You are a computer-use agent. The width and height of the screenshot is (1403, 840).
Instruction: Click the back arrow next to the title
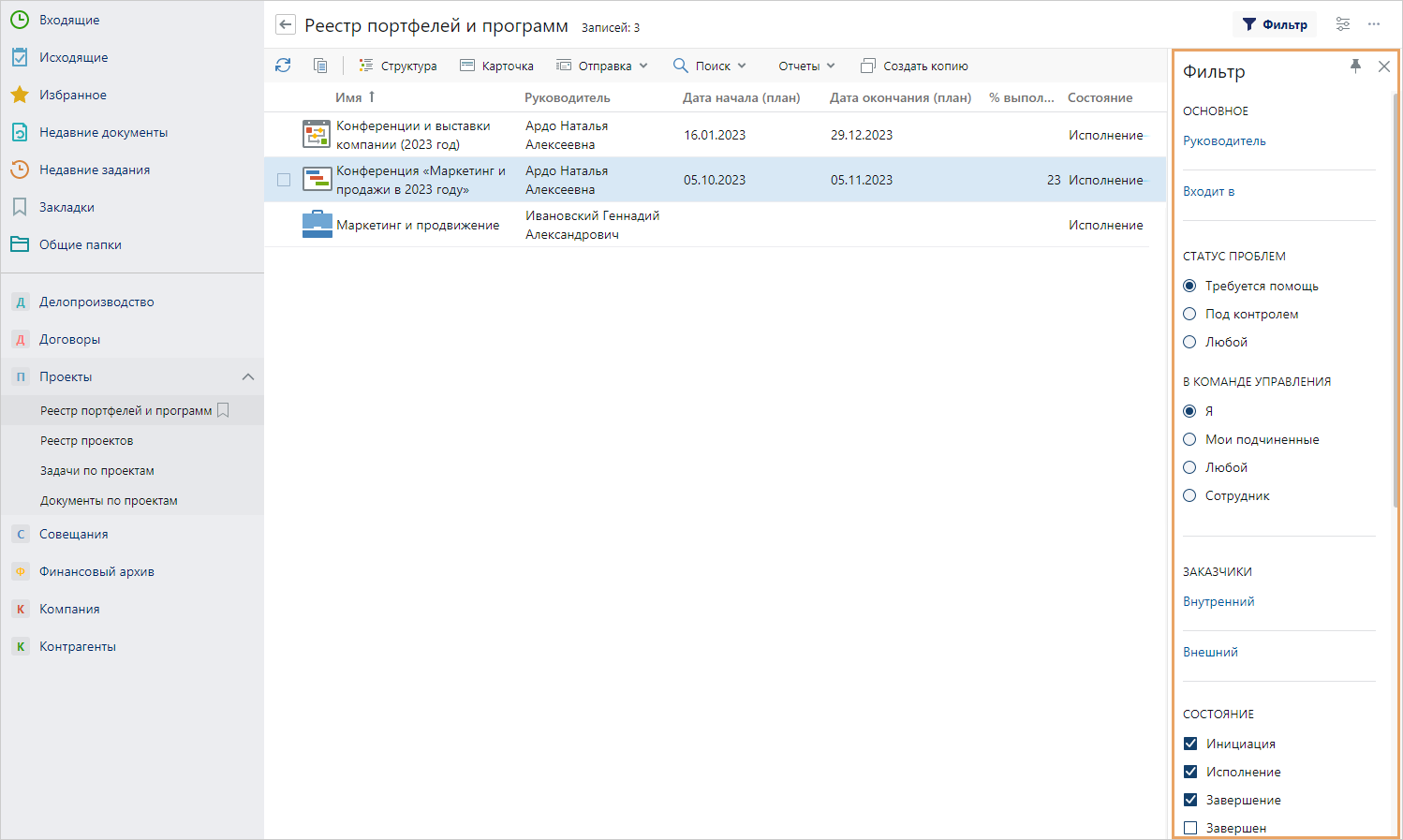click(286, 25)
